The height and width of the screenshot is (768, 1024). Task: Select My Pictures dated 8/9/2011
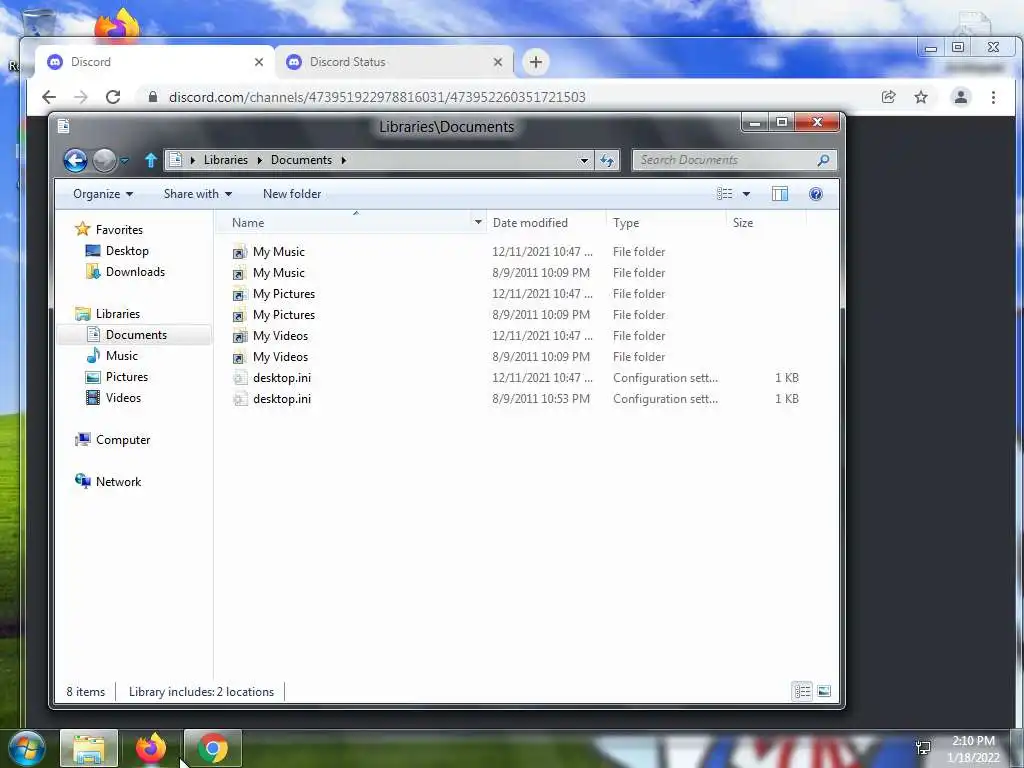pos(284,315)
